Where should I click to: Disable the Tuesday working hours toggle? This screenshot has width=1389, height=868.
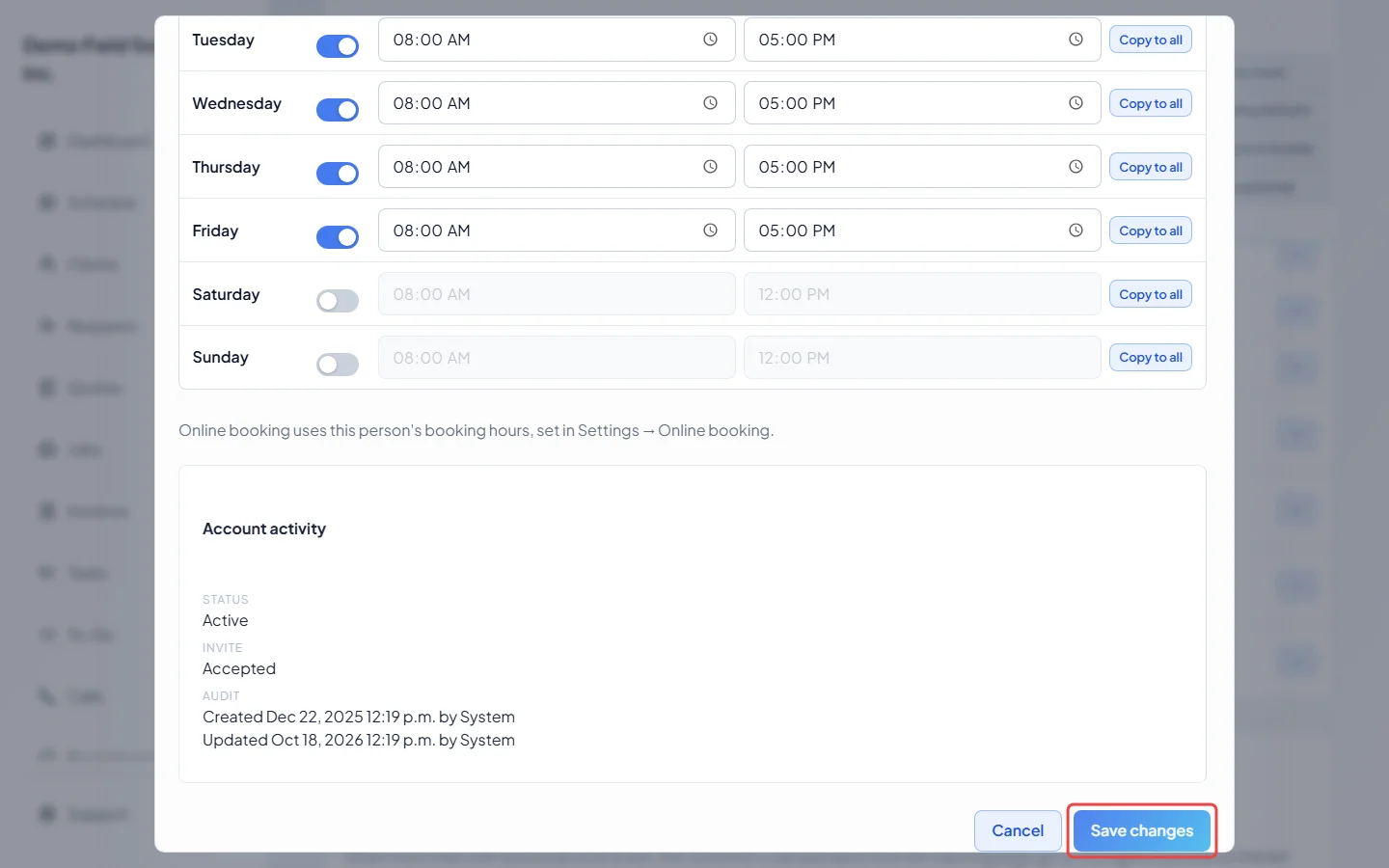tap(338, 46)
